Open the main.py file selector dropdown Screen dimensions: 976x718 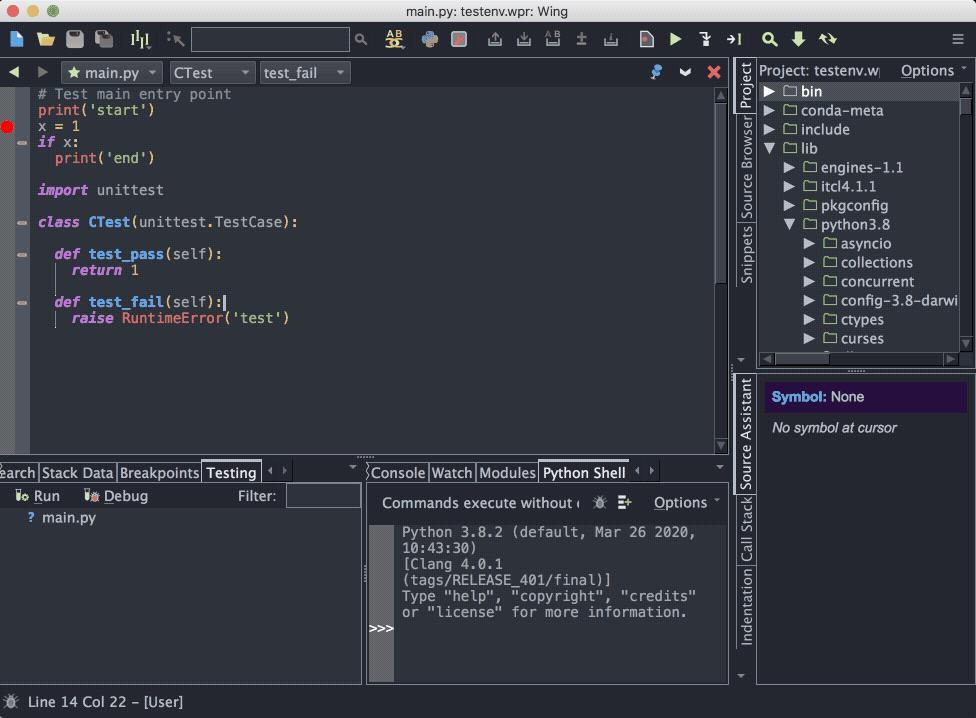112,73
